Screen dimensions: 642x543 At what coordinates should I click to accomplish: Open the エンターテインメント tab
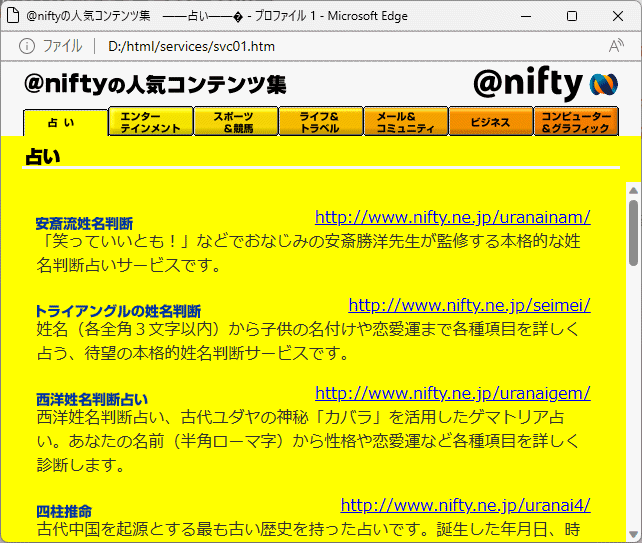pos(151,122)
